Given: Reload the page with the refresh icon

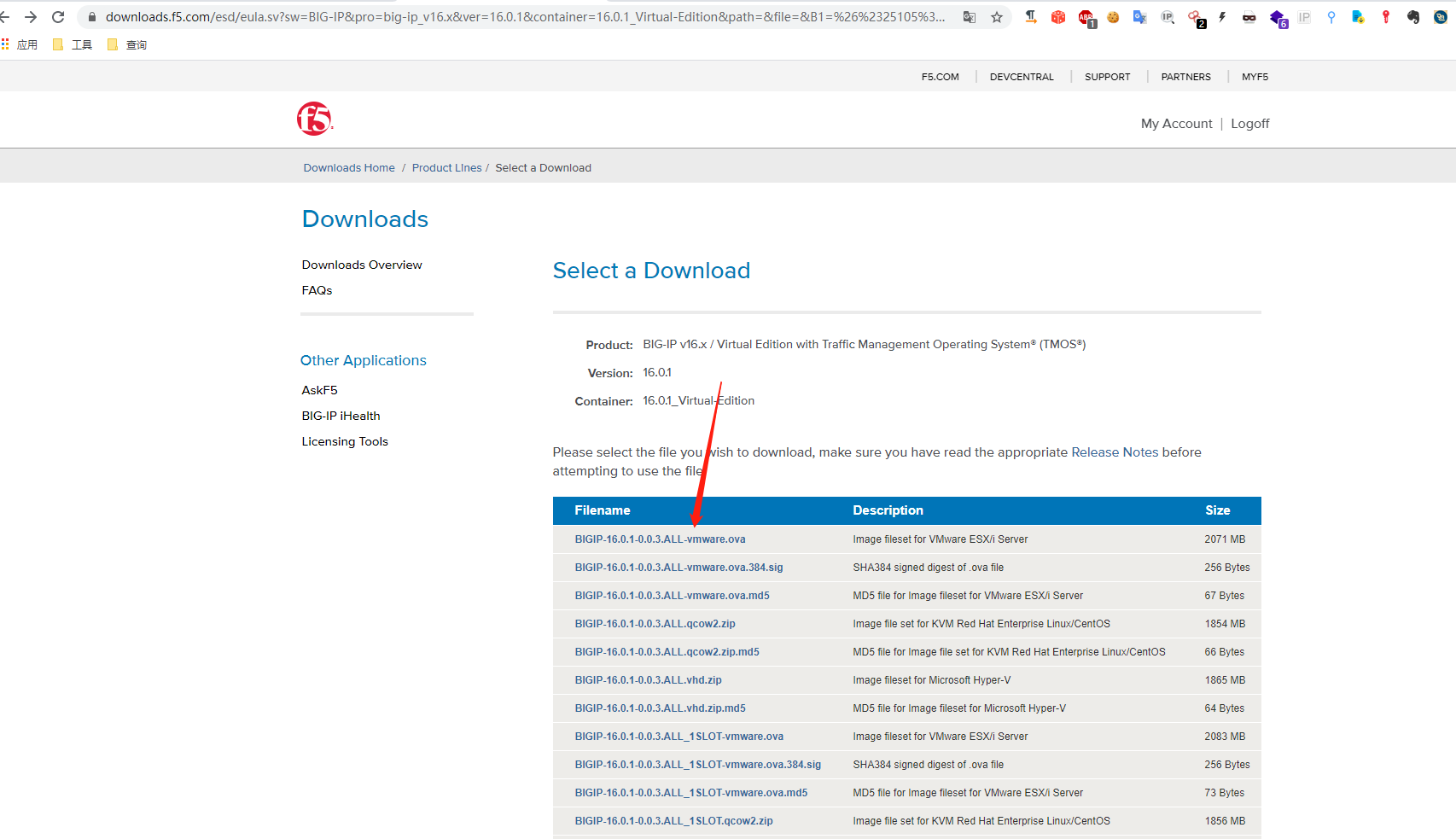Looking at the screenshot, I should tap(58, 17).
